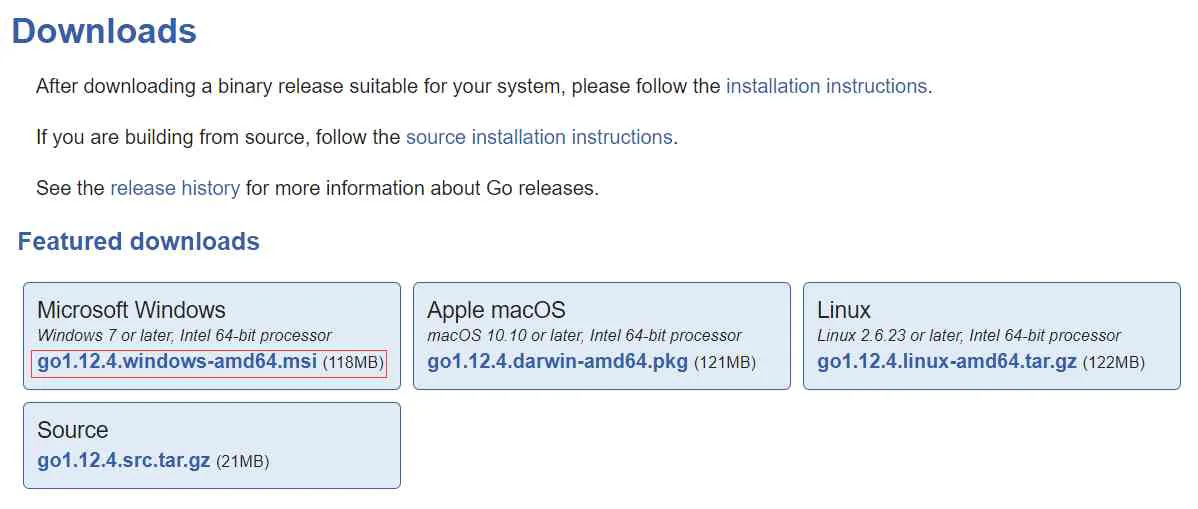1198x509 pixels.
Task: Click the Downloads page title
Action: pyautogui.click(x=105, y=31)
